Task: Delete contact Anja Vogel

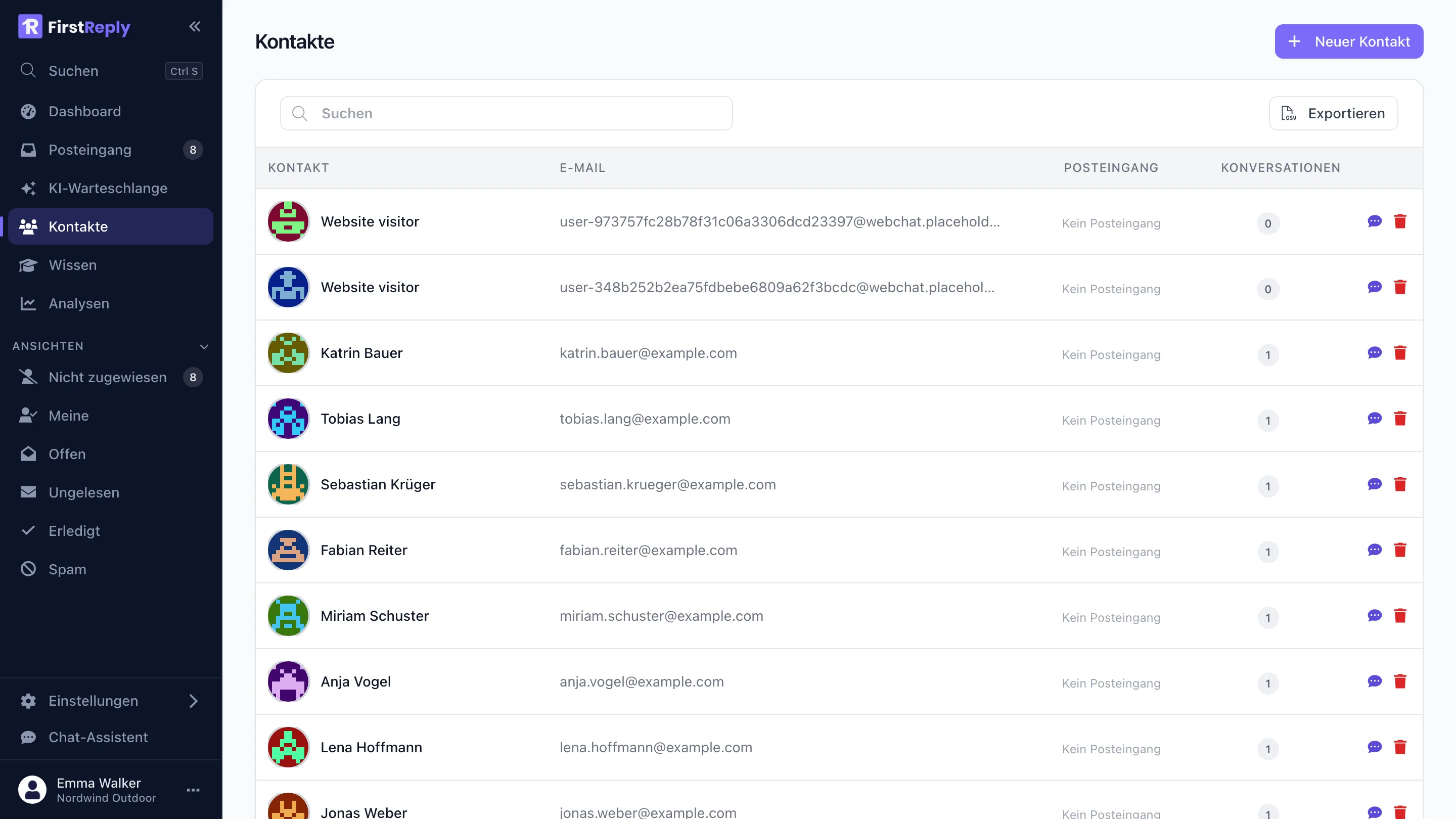Action: (1400, 681)
